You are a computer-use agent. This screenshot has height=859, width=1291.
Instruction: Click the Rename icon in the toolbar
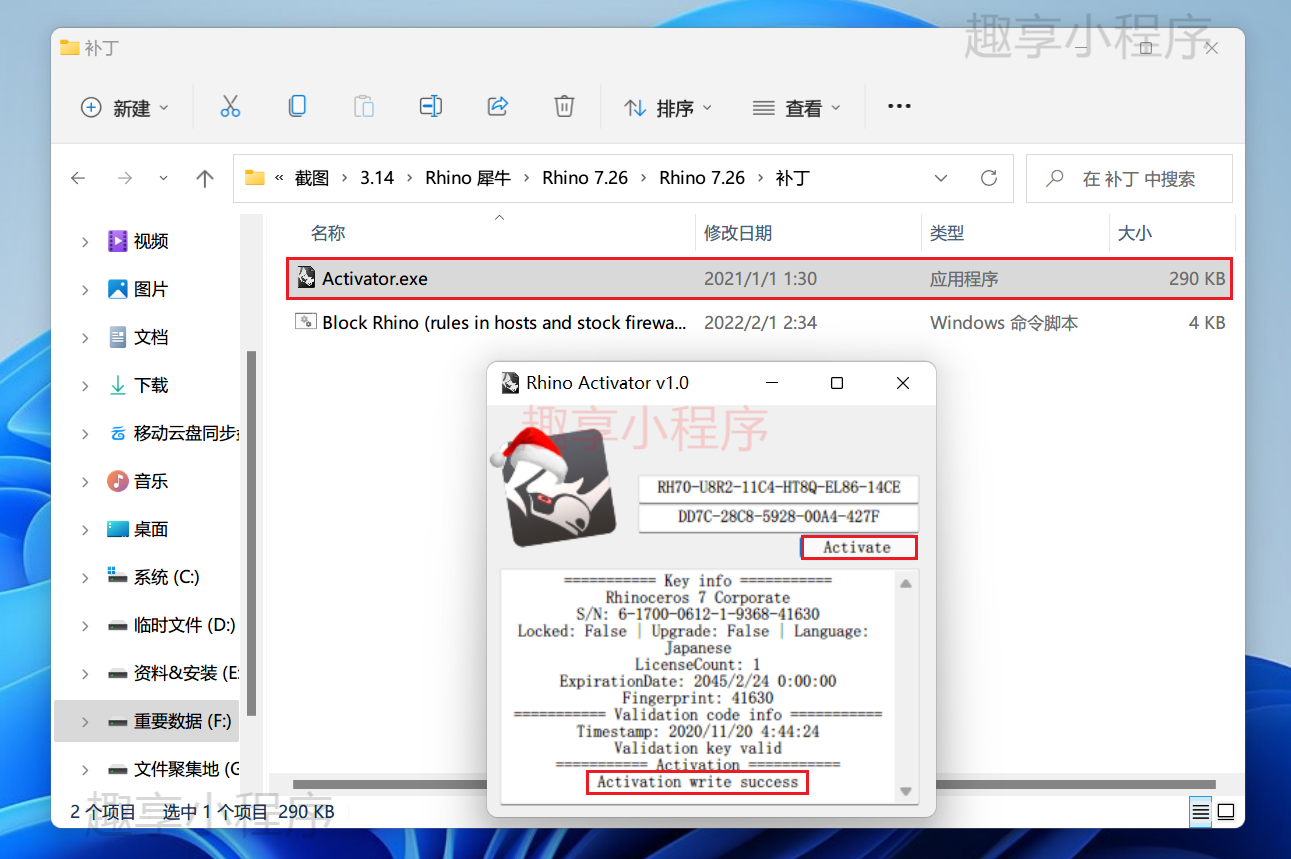click(431, 107)
